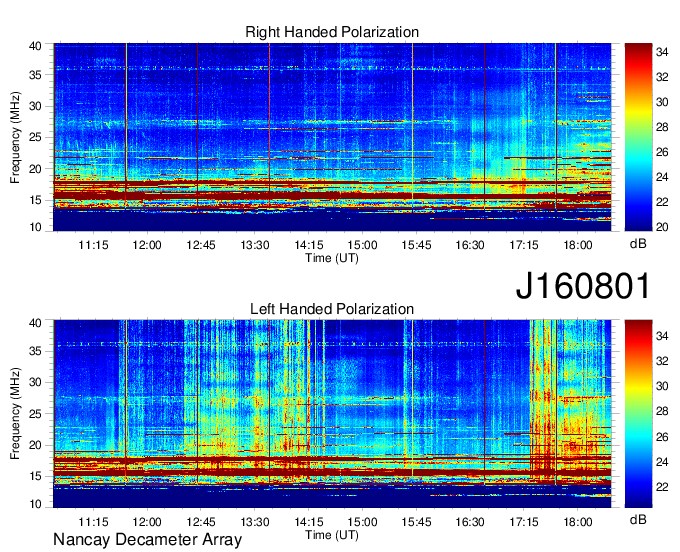This screenshot has height=552, width=680.
Task: Click "16:30" time tick on Left Handed plot
Action: [x=470, y=522]
